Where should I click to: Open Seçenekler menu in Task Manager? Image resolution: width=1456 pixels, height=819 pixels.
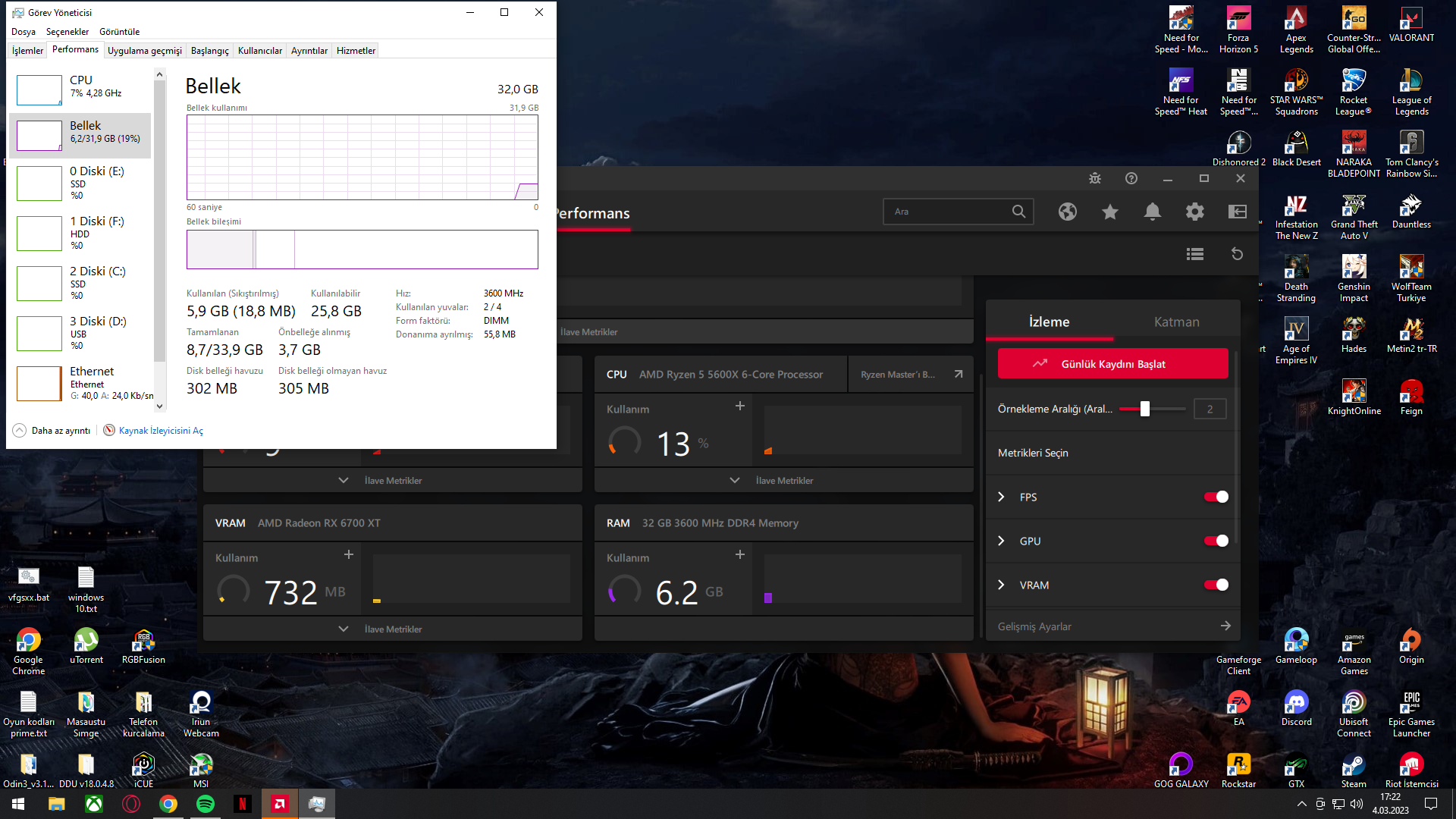pyautogui.click(x=67, y=32)
